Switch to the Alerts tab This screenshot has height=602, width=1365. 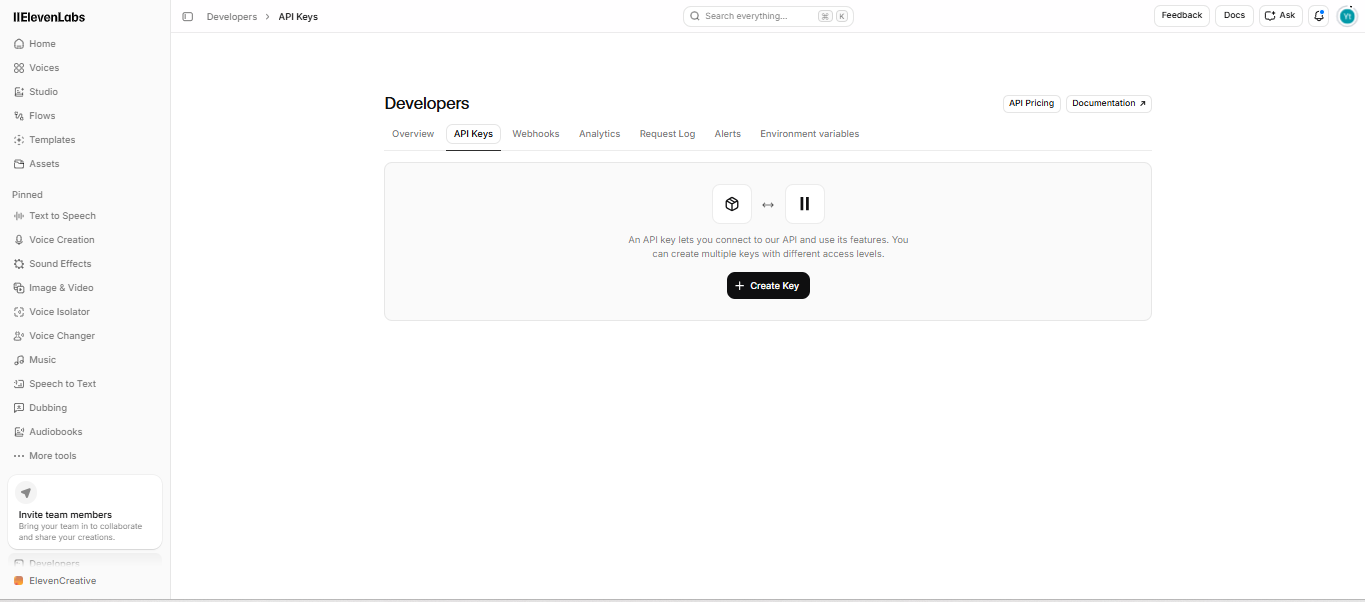click(x=728, y=134)
